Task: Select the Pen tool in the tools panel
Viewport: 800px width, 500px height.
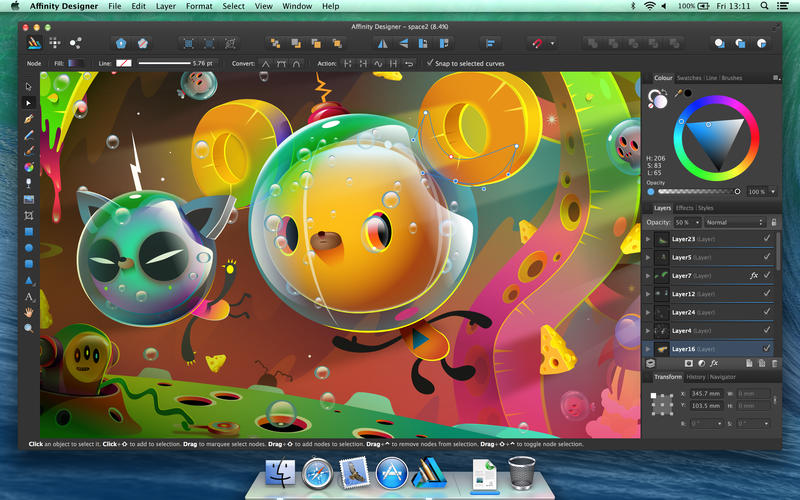Action: pyautogui.click(x=28, y=118)
